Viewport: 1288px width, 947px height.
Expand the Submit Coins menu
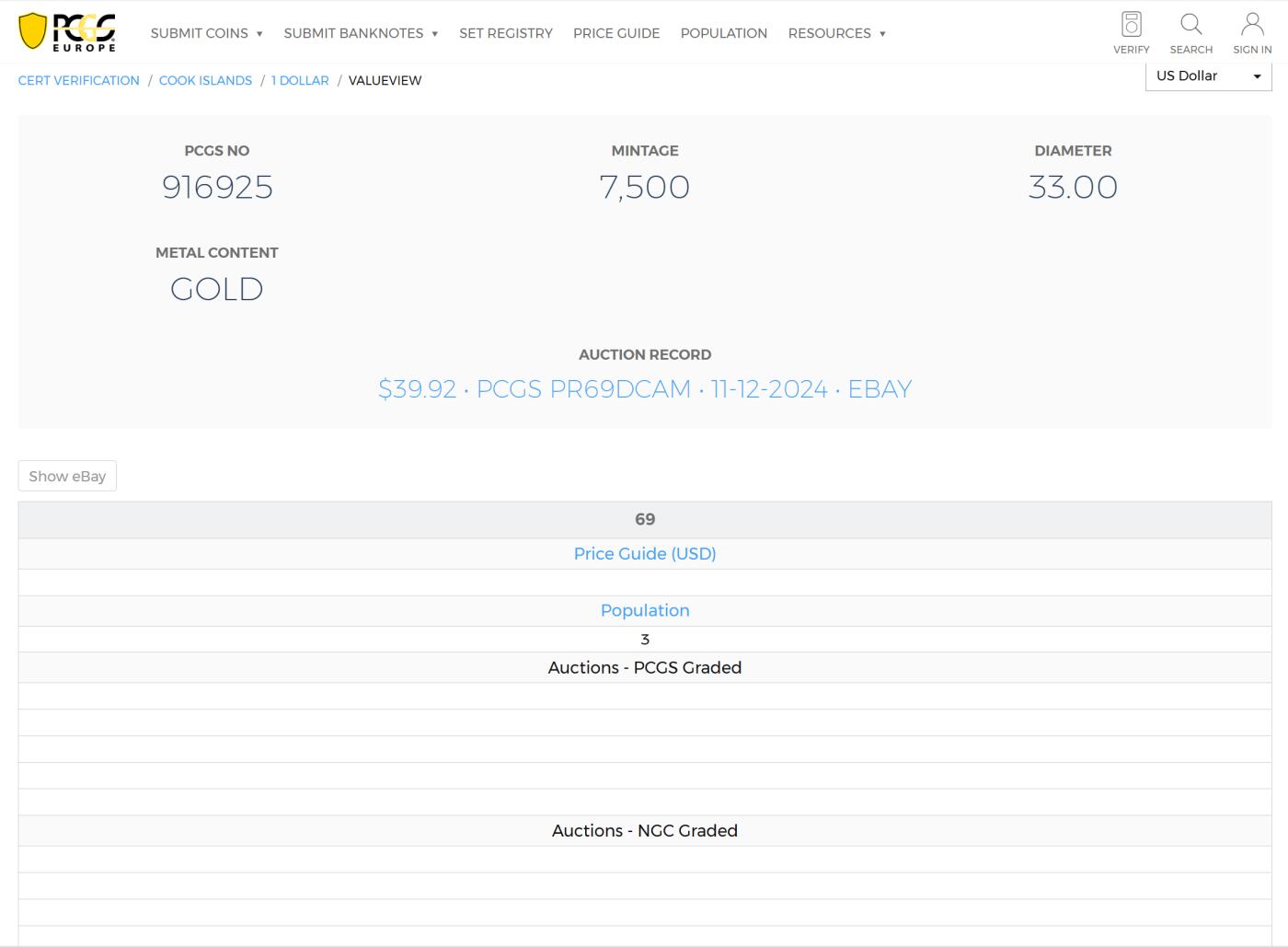206,33
